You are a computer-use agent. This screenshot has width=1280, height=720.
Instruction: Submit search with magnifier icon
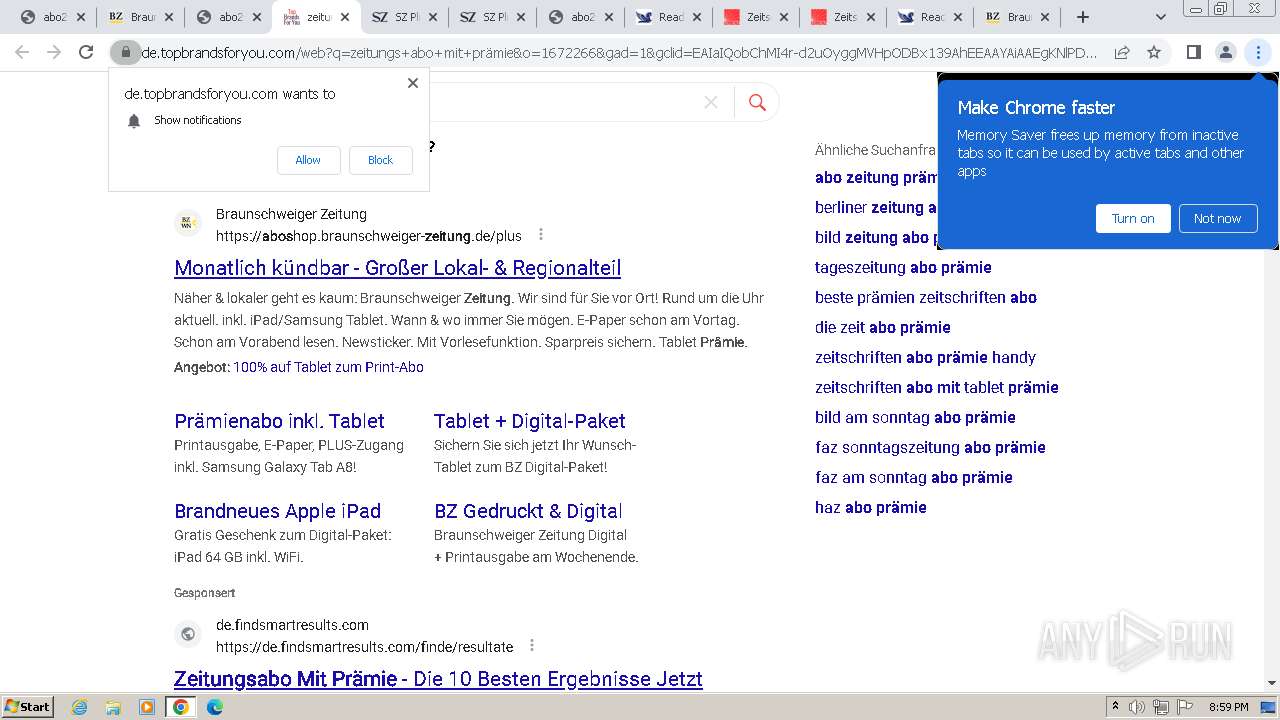[757, 102]
